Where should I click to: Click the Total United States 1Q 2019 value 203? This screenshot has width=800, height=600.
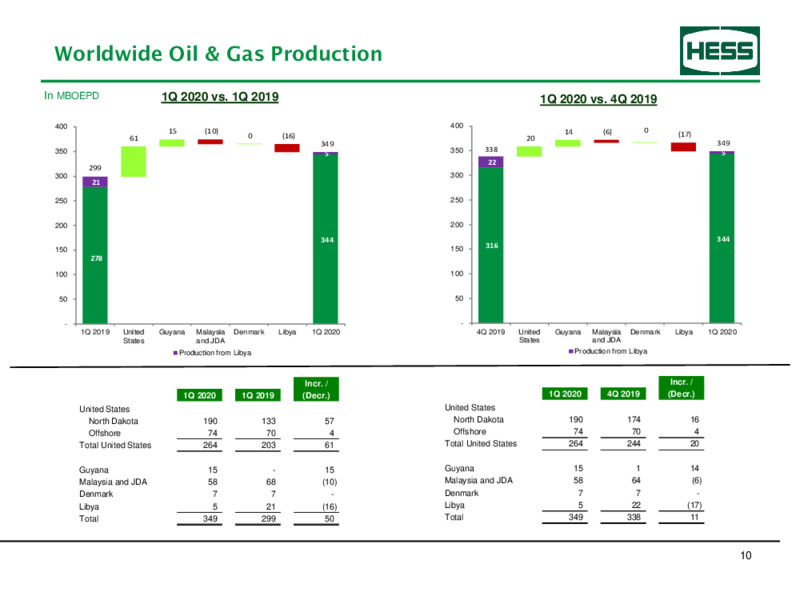point(268,445)
